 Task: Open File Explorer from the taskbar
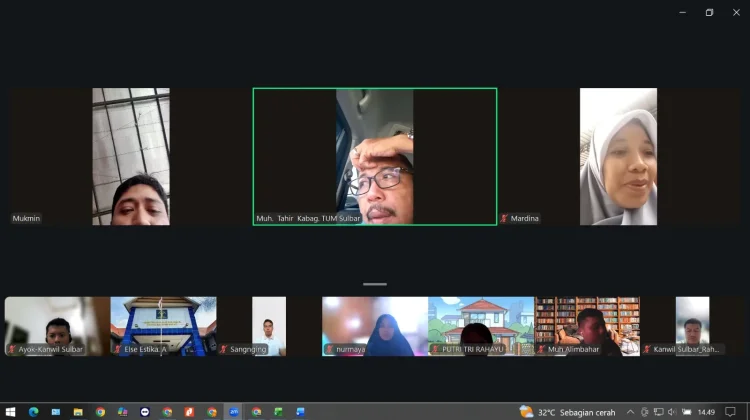[x=78, y=412]
